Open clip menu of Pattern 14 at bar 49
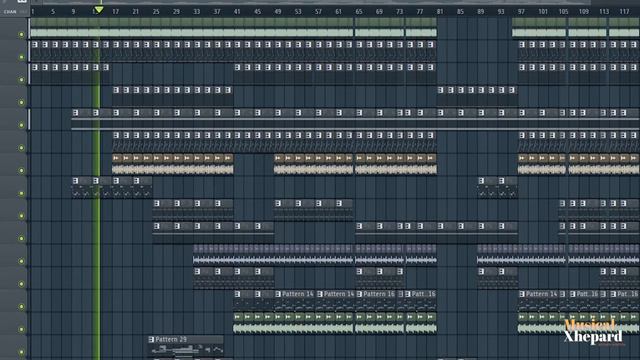The width and height of the screenshot is (640, 360). tap(278, 294)
